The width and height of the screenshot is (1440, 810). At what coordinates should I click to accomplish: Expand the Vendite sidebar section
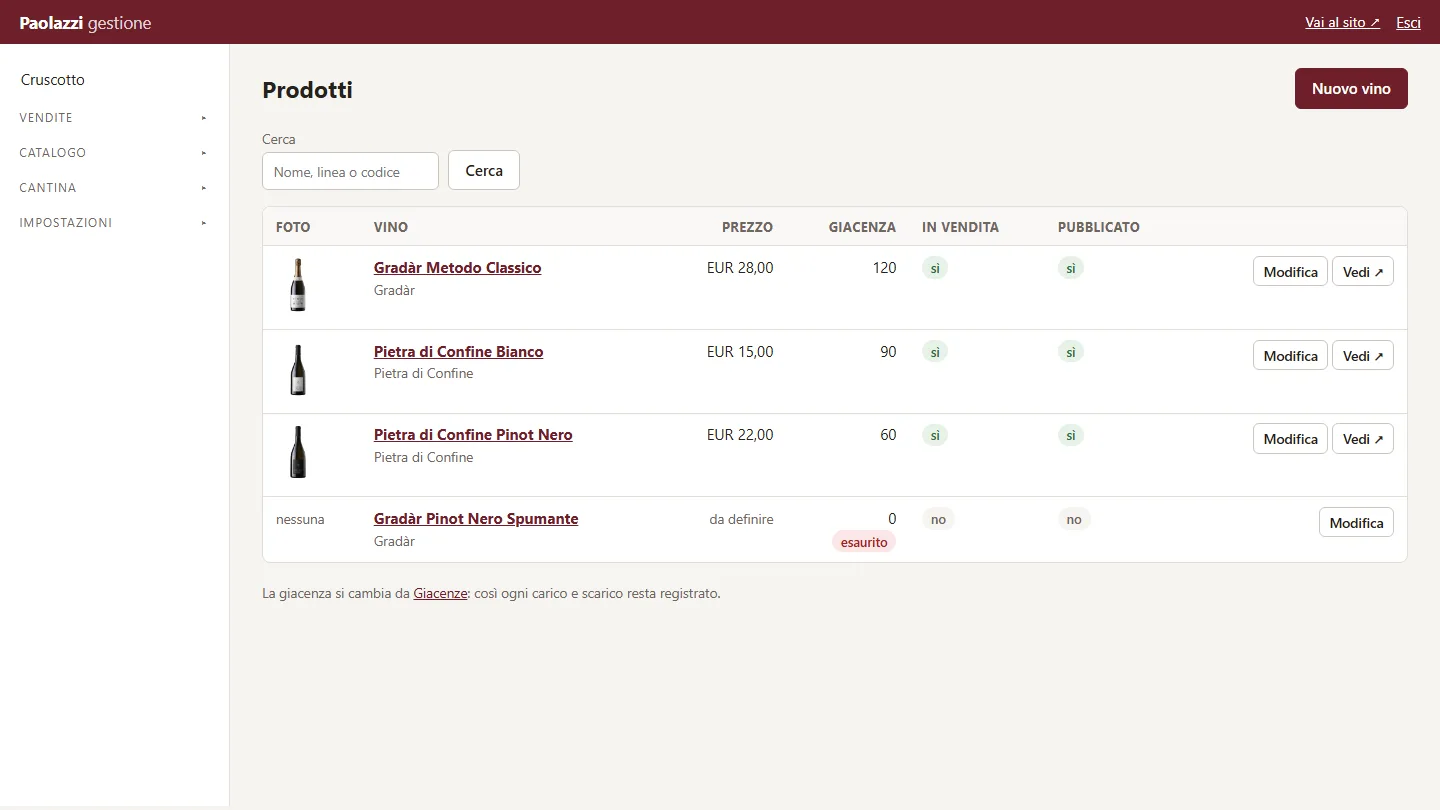[114, 118]
